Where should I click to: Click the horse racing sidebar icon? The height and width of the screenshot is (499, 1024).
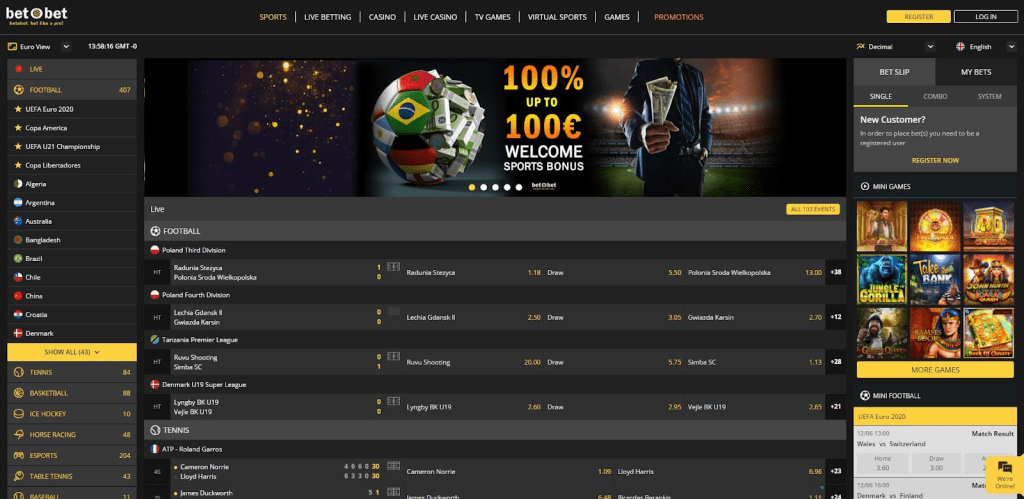pyautogui.click(x=18, y=434)
